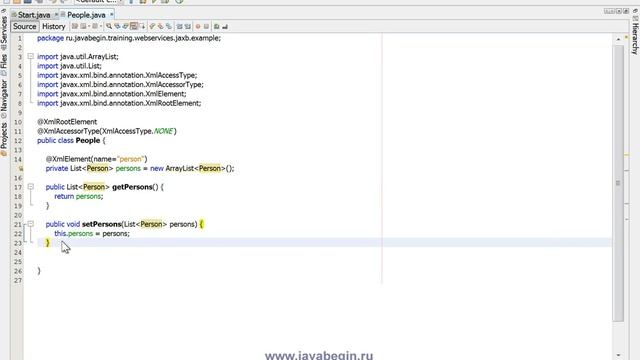640x360 pixels.
Task: Click closing brace on line 26
Action: click(x=39, y=271)
